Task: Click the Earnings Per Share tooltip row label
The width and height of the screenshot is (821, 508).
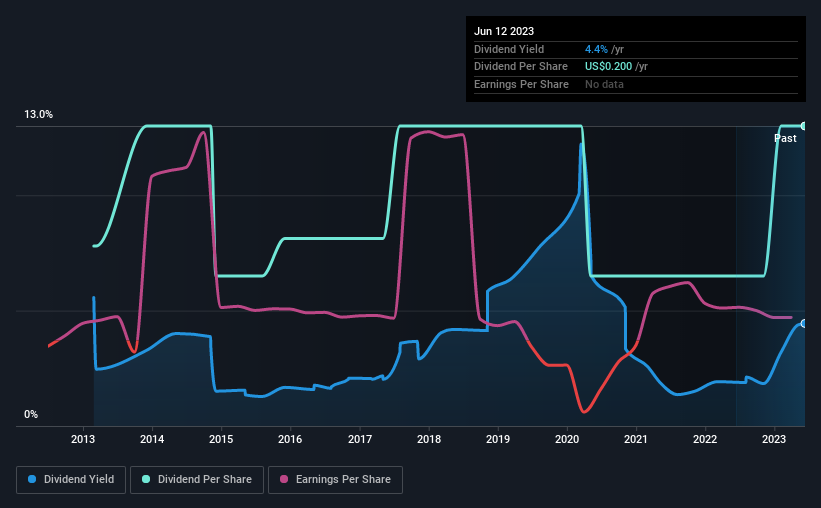Action: 521,84
